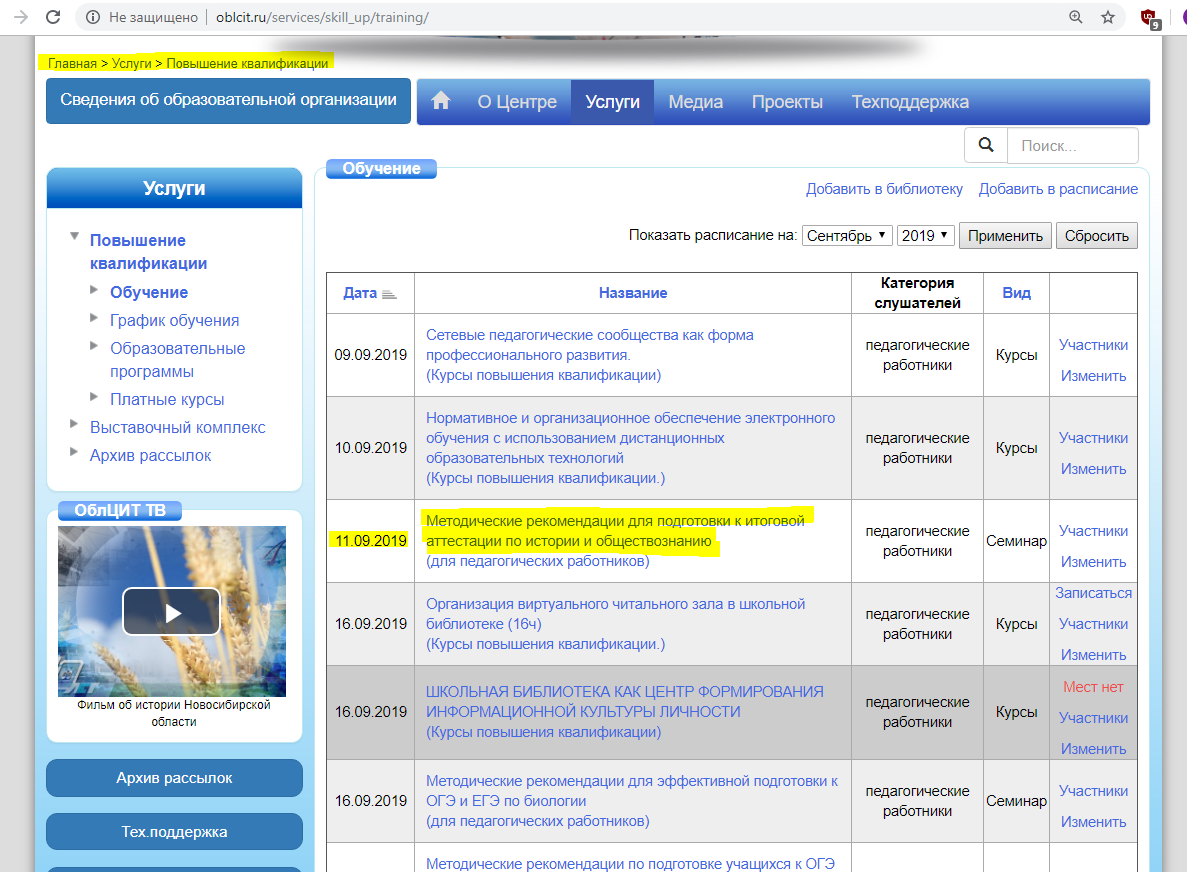The height and width of the screenshot is (872, 1187).
Task: Click the Записаться link for the virtual reading room course
Action: pyautogui.click(x=1093, y=593)
